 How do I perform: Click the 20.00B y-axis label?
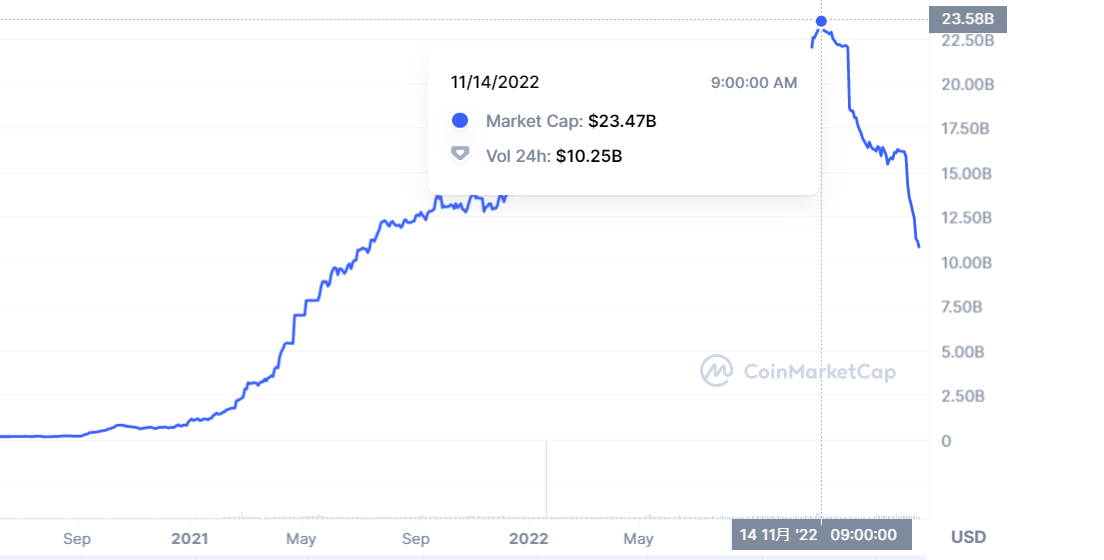click(967, 84)
